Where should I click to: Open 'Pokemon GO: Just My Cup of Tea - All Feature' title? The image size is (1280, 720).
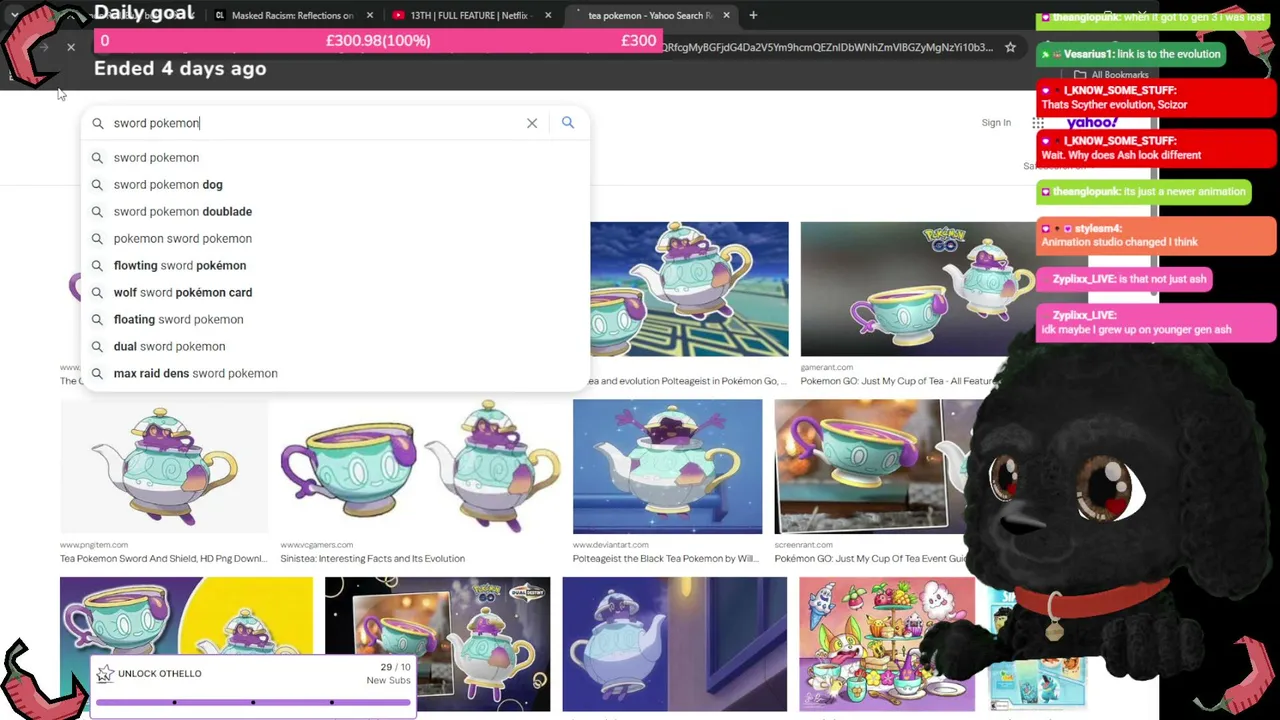pyautogui.click(x=900, y=381)
